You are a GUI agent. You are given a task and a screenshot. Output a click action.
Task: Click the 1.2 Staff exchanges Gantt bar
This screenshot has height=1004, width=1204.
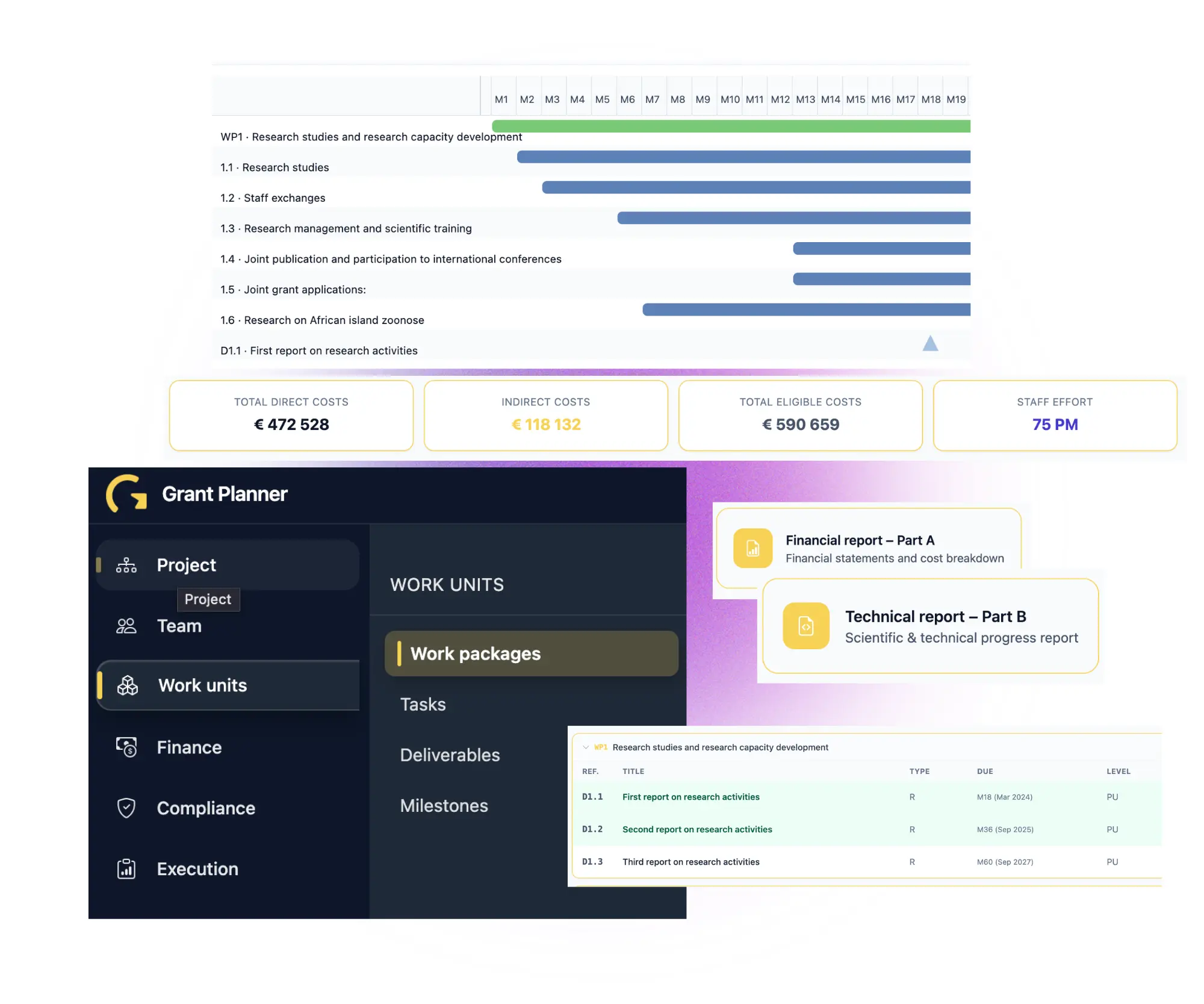click(756, 187)
